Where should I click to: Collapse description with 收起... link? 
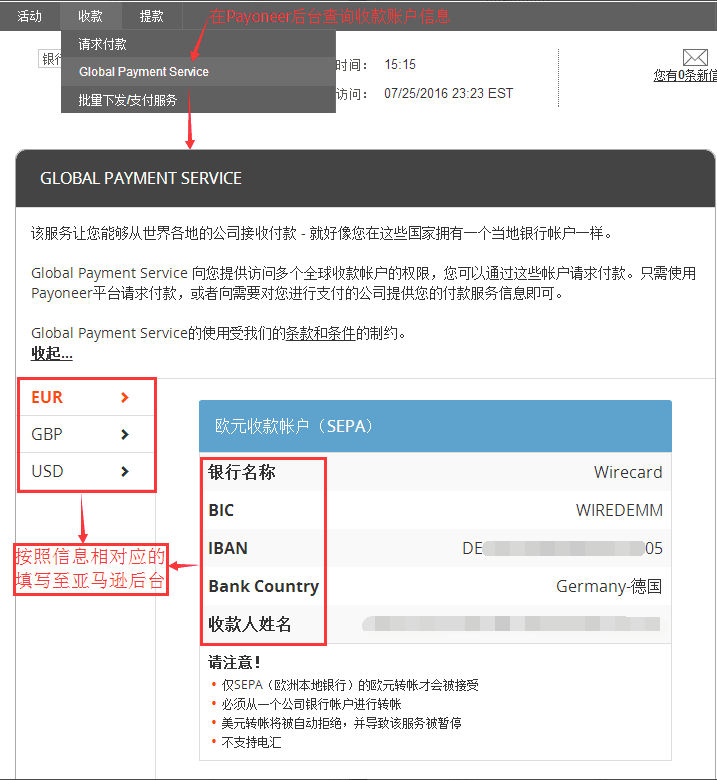(52, 353)
